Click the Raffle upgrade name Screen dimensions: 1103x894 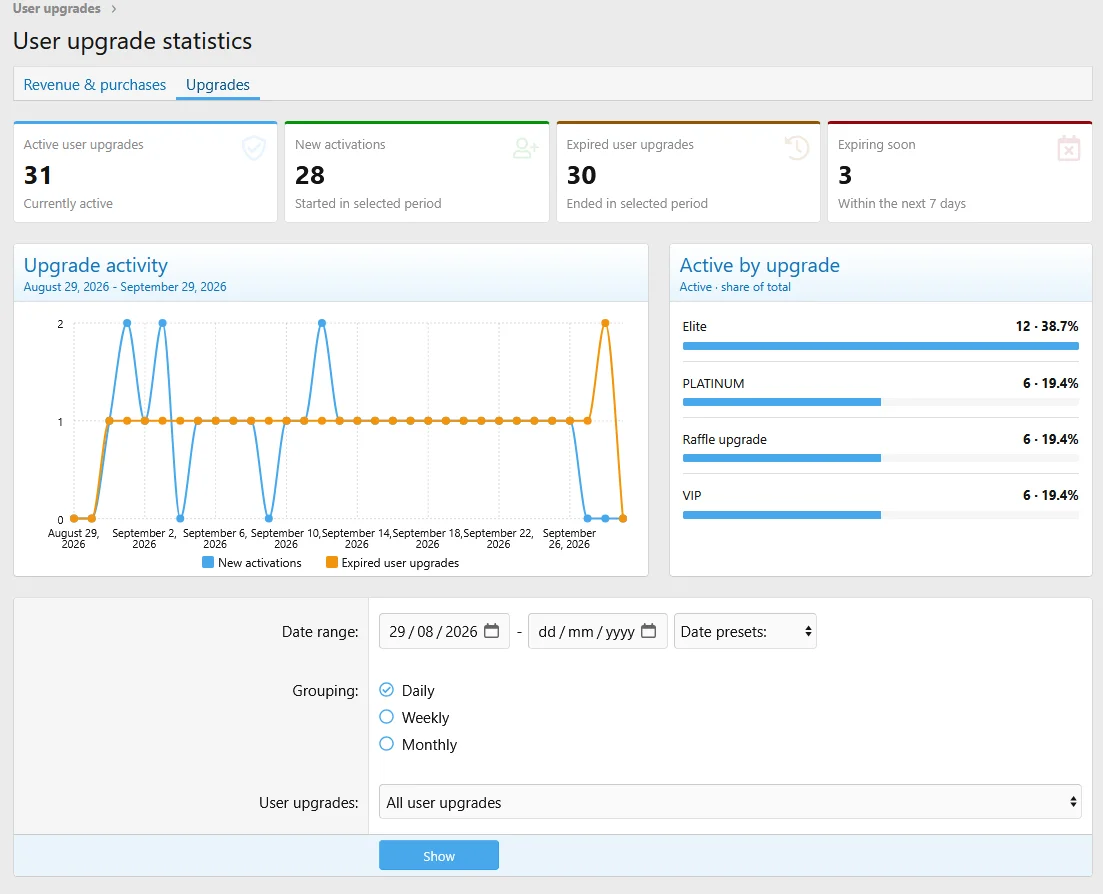[725, 440]
